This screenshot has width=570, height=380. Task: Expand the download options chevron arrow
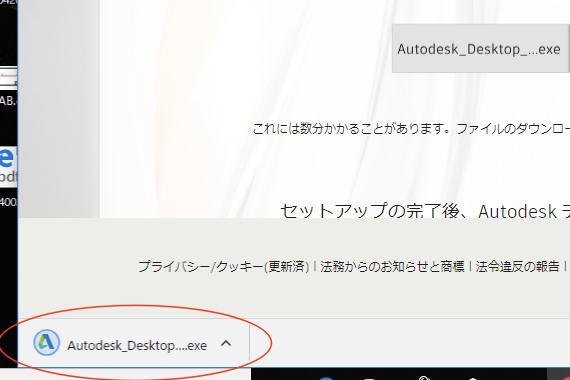(226, 343)
